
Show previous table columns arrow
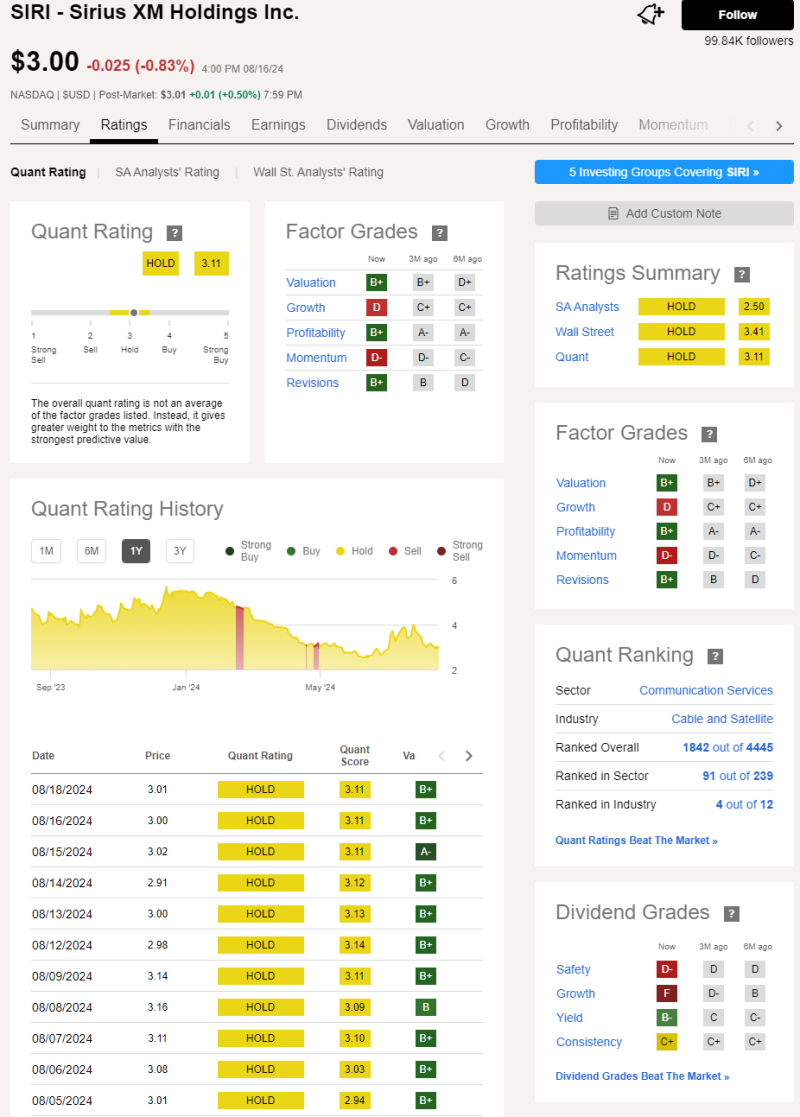pos(442,756)
